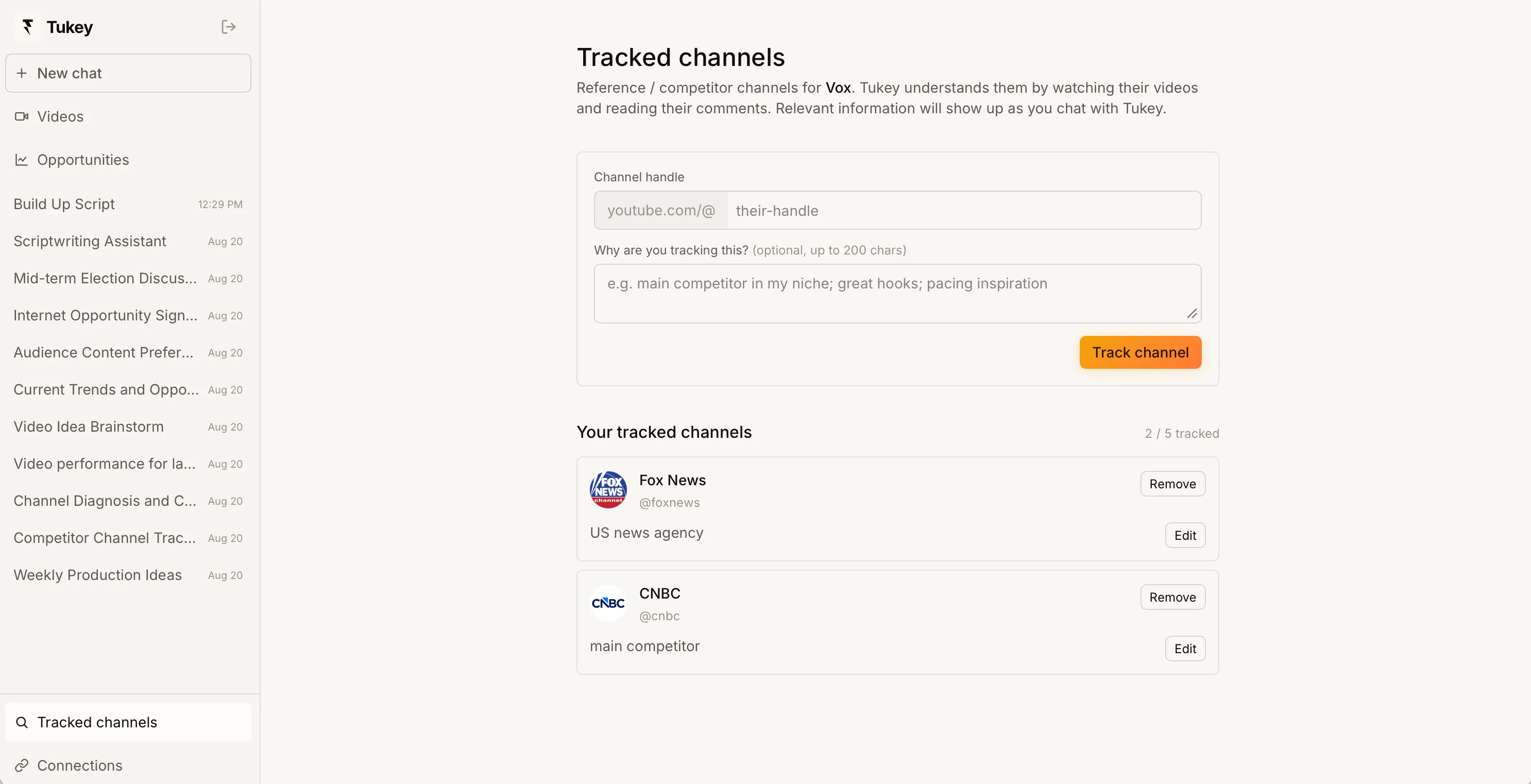Image resolution: width=1531 pixels, height=784 pixels.
Task: Click the plus icon in New chat
Action: 22,73
